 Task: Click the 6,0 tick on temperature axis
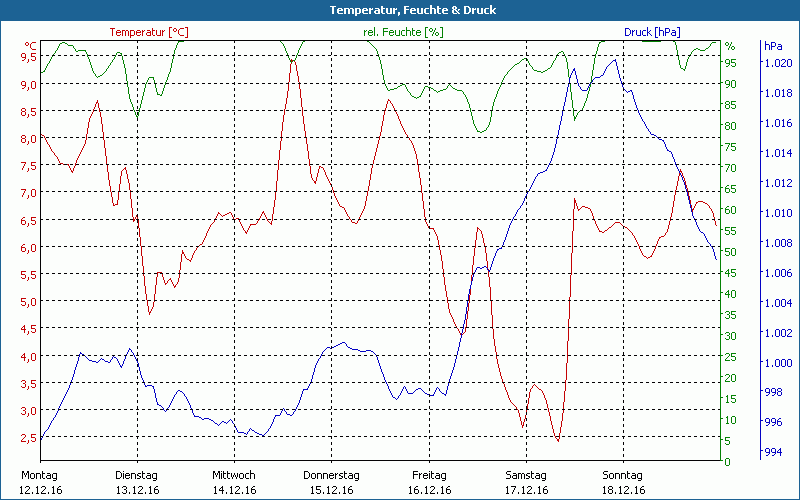(x=29, y=247)
